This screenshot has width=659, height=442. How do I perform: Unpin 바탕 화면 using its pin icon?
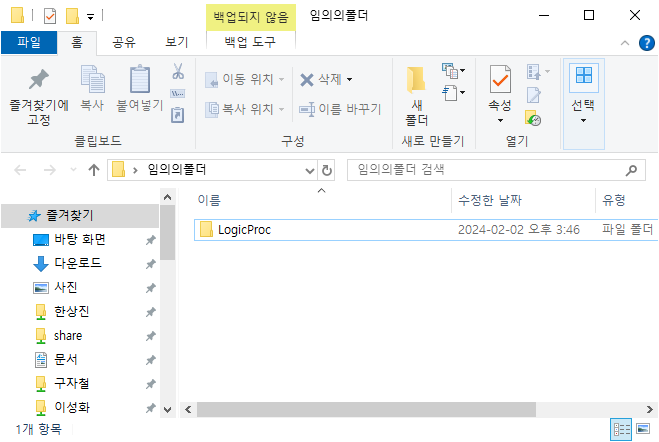pos(150,240)
